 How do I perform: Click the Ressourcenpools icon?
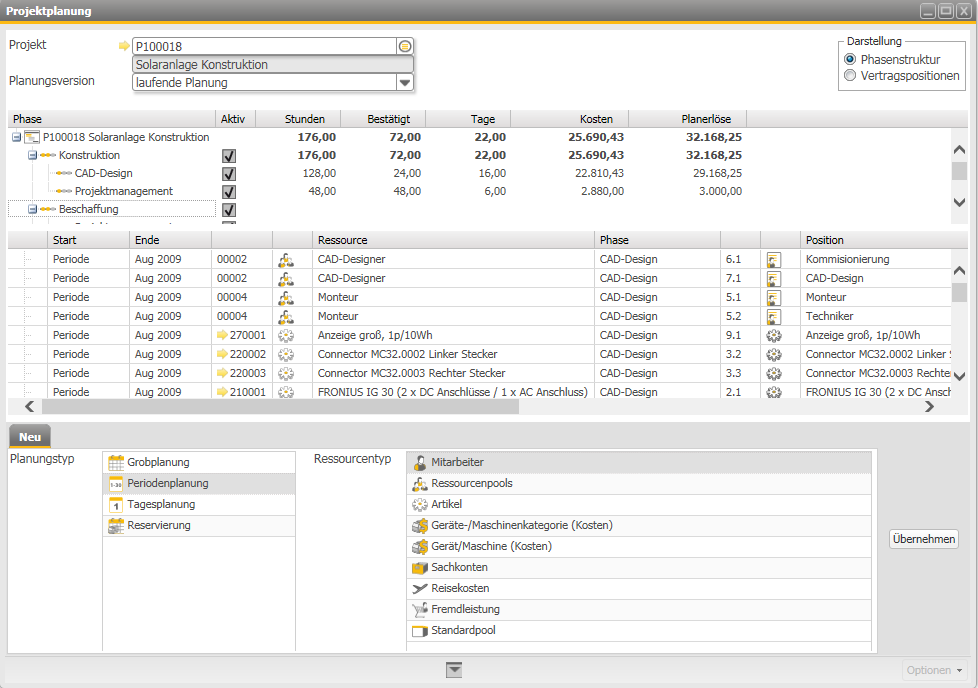pos(420,483)
